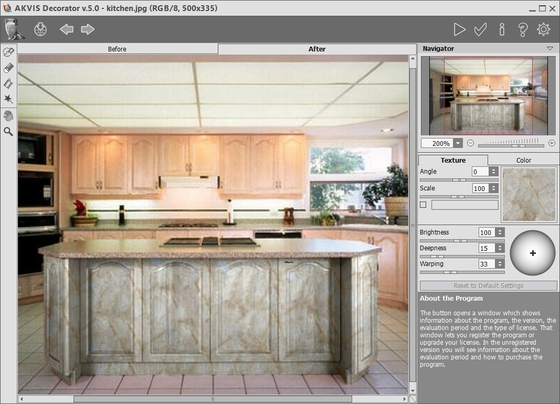Collapse the Navigator panel arrow

point(550,48)
